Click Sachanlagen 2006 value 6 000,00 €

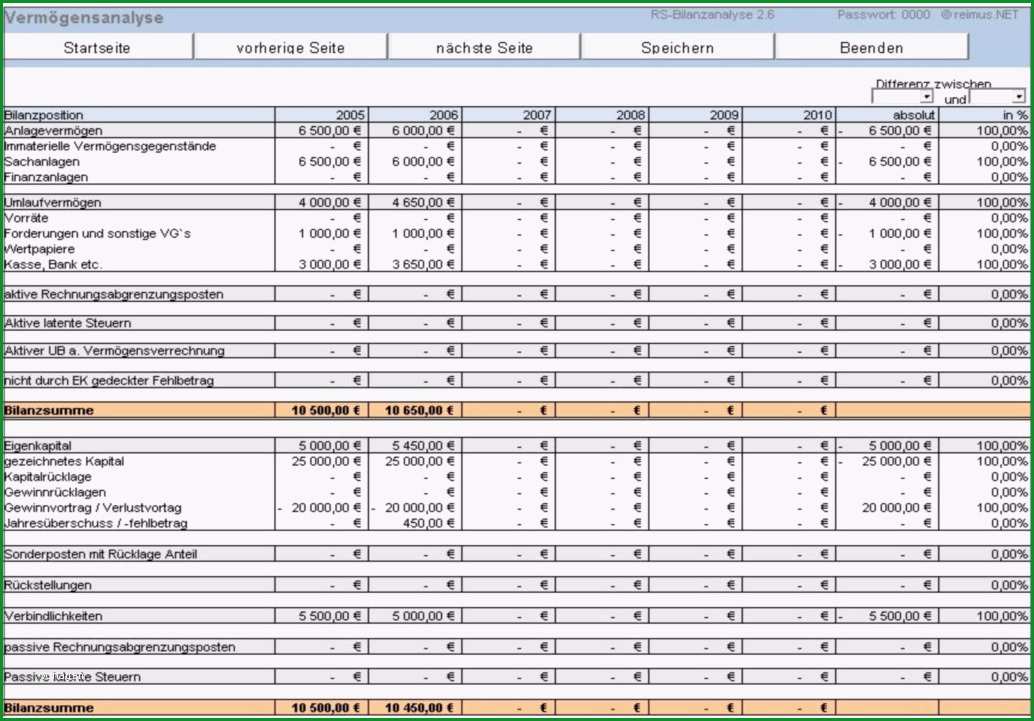click(423, 162)
